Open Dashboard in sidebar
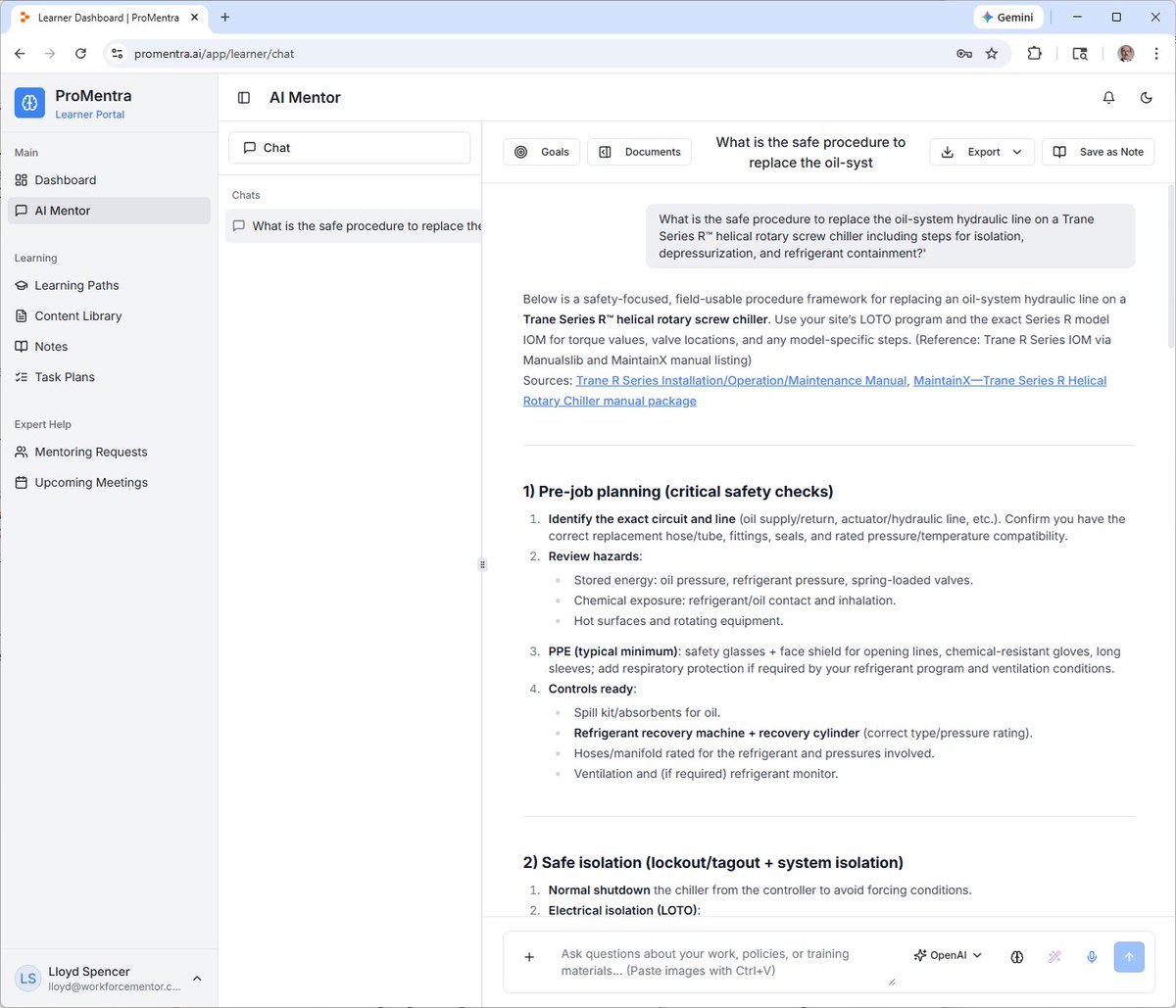 coord(109,180)
